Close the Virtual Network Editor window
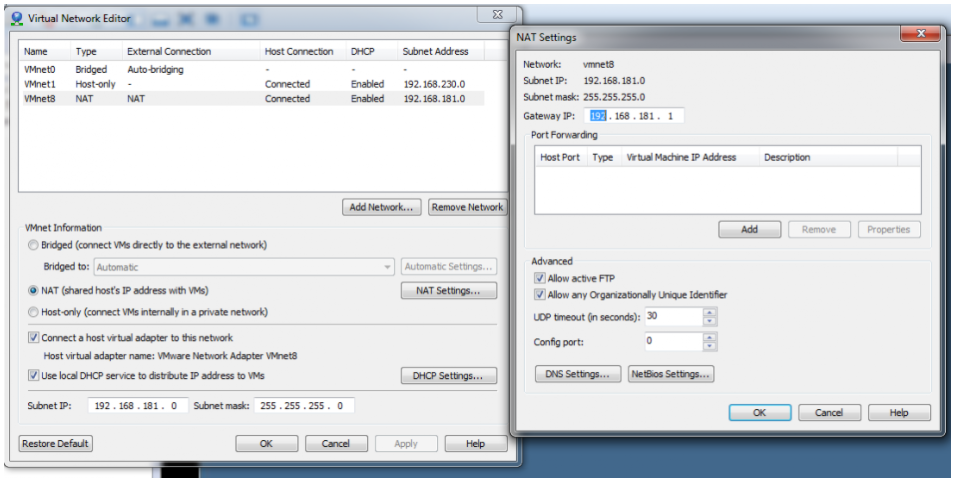959x481 pixels. tap(496, 15)
